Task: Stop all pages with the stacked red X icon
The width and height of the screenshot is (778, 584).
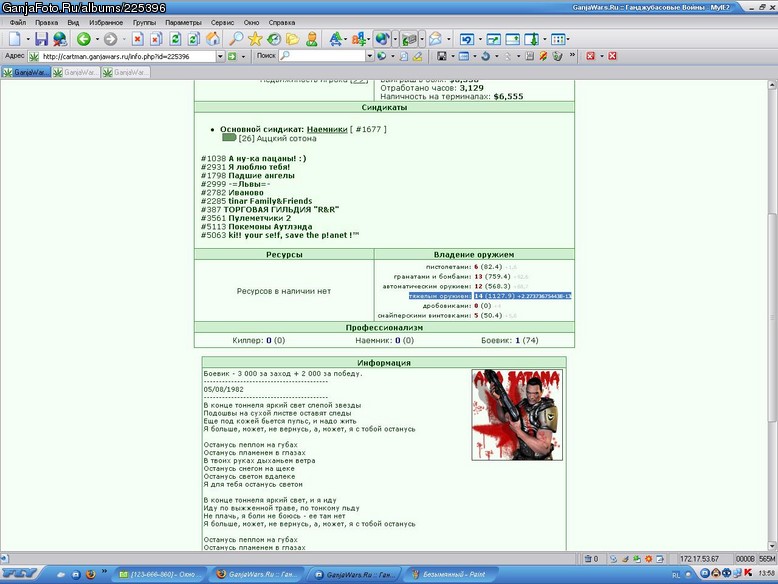Action: 156,39
